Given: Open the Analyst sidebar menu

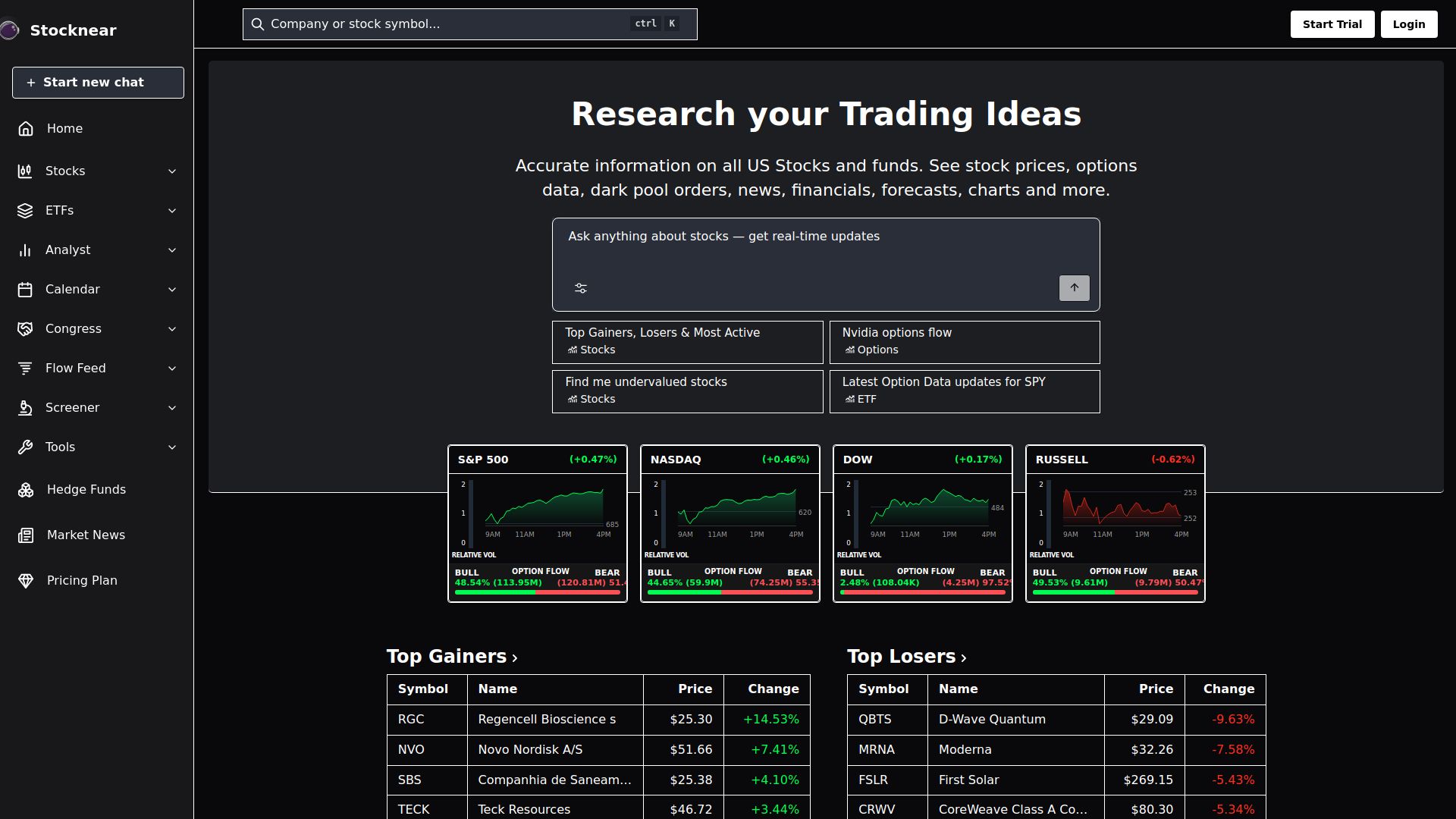Looking at the screenshot, I should (68, 250).
